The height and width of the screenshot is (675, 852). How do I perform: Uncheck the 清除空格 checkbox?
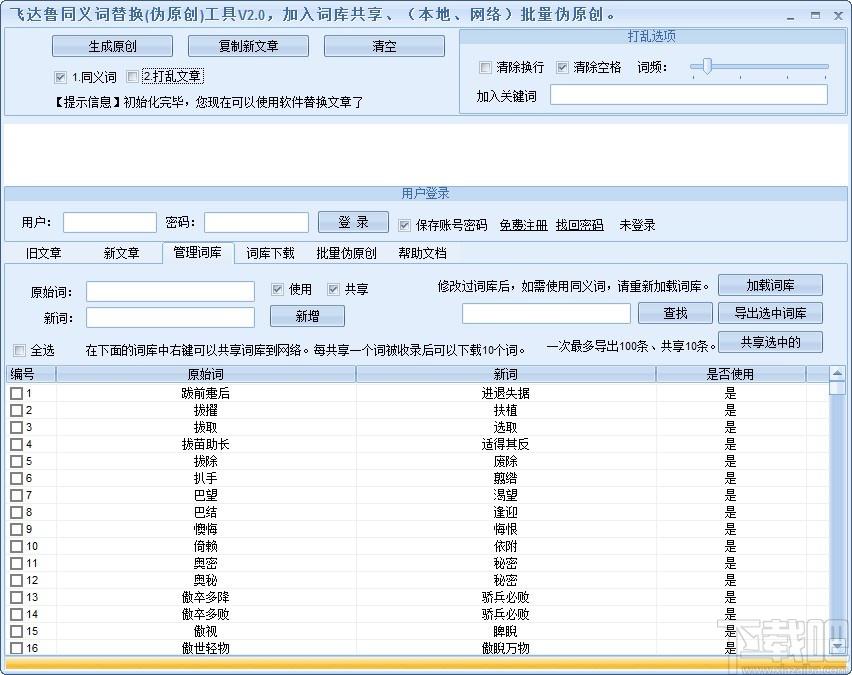(562, 67)
